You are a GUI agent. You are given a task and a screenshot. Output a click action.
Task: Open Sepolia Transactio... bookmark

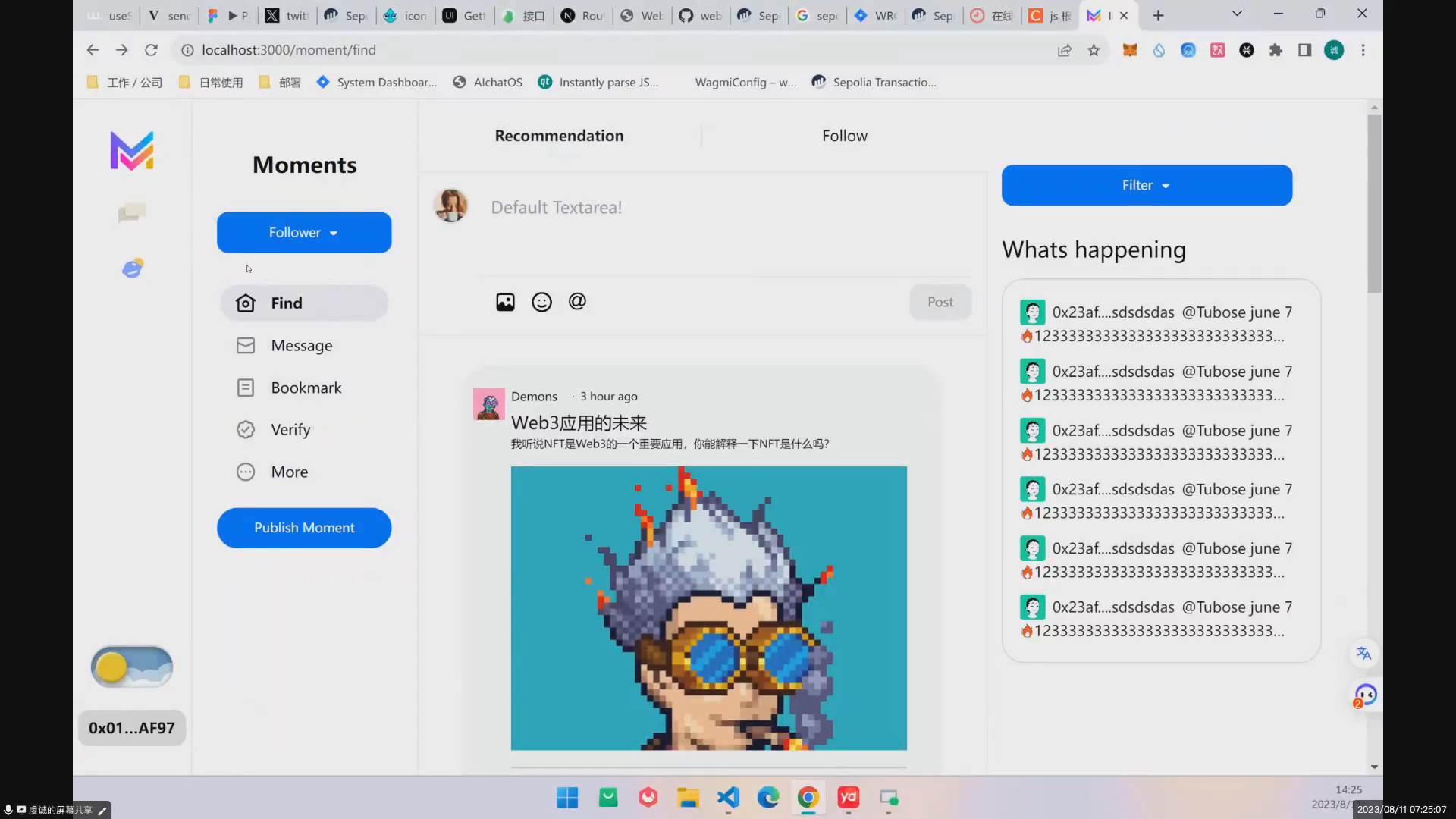(874, 83)
